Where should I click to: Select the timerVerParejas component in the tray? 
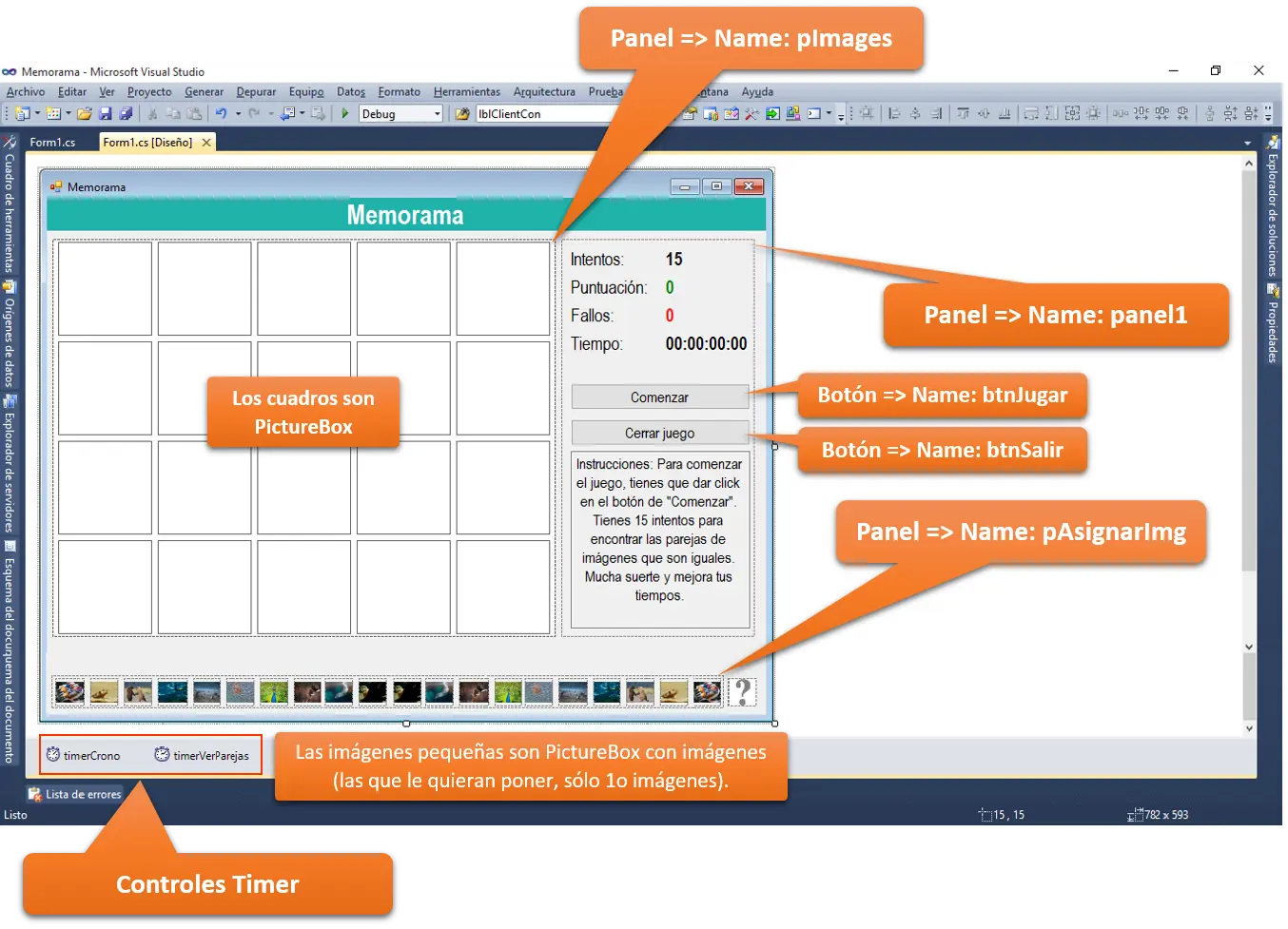click(x=202, y=756)
